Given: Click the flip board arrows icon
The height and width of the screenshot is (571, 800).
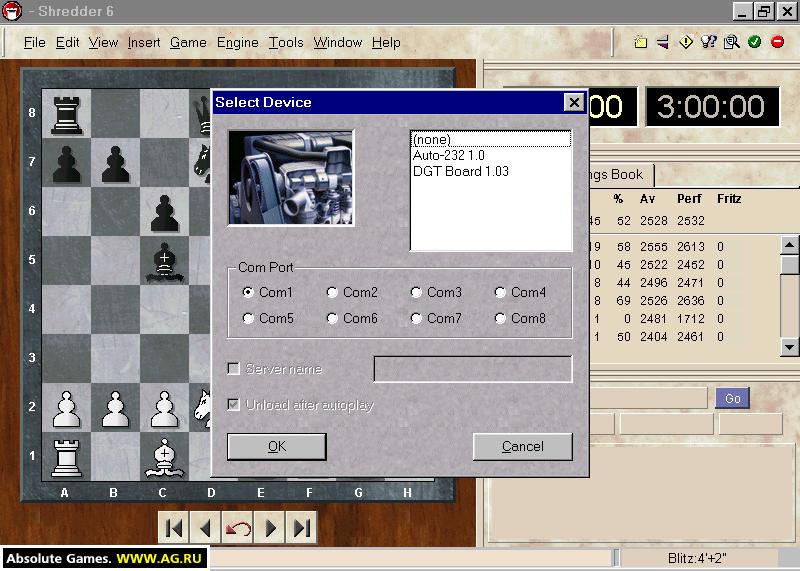Looking at the screenshot, I should (x=663, y=42).
